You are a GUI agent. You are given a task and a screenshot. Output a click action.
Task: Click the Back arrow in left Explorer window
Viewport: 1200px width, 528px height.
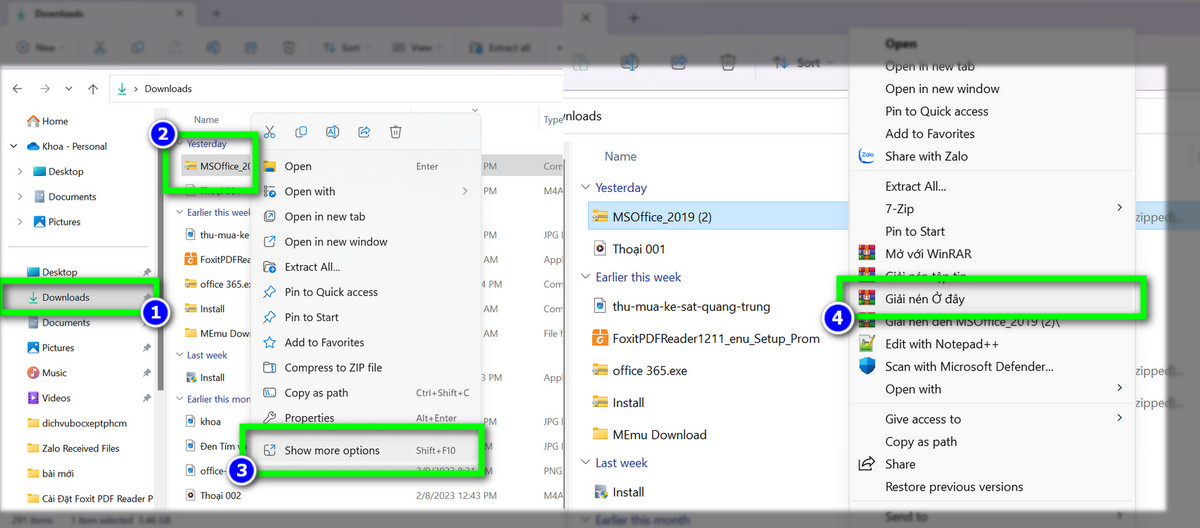[17, 89]
